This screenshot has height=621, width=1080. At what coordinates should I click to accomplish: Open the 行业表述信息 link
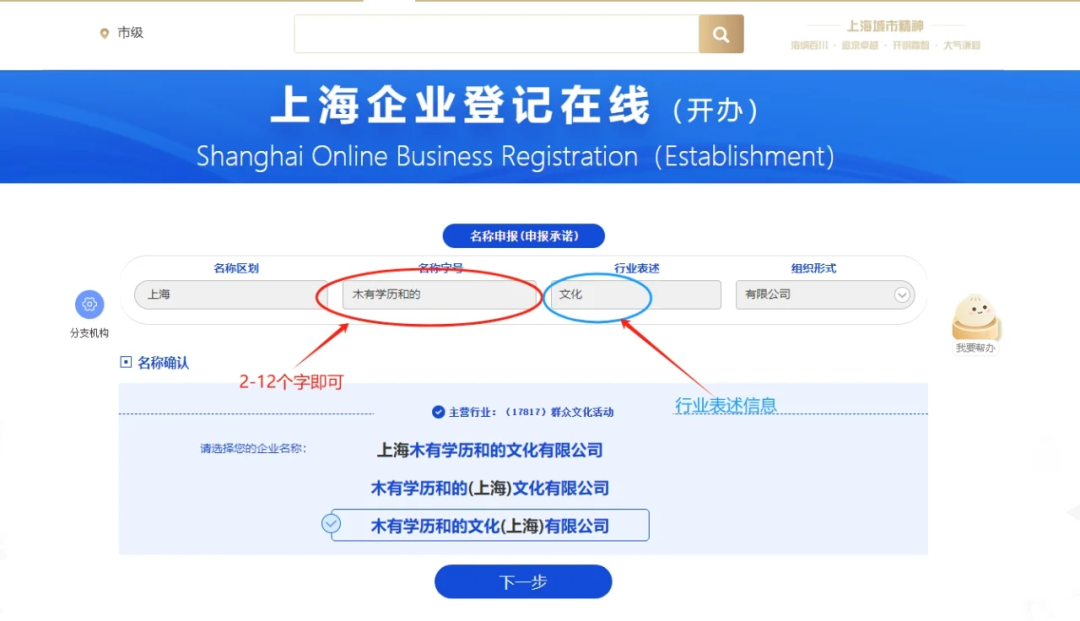coord(727,404)
